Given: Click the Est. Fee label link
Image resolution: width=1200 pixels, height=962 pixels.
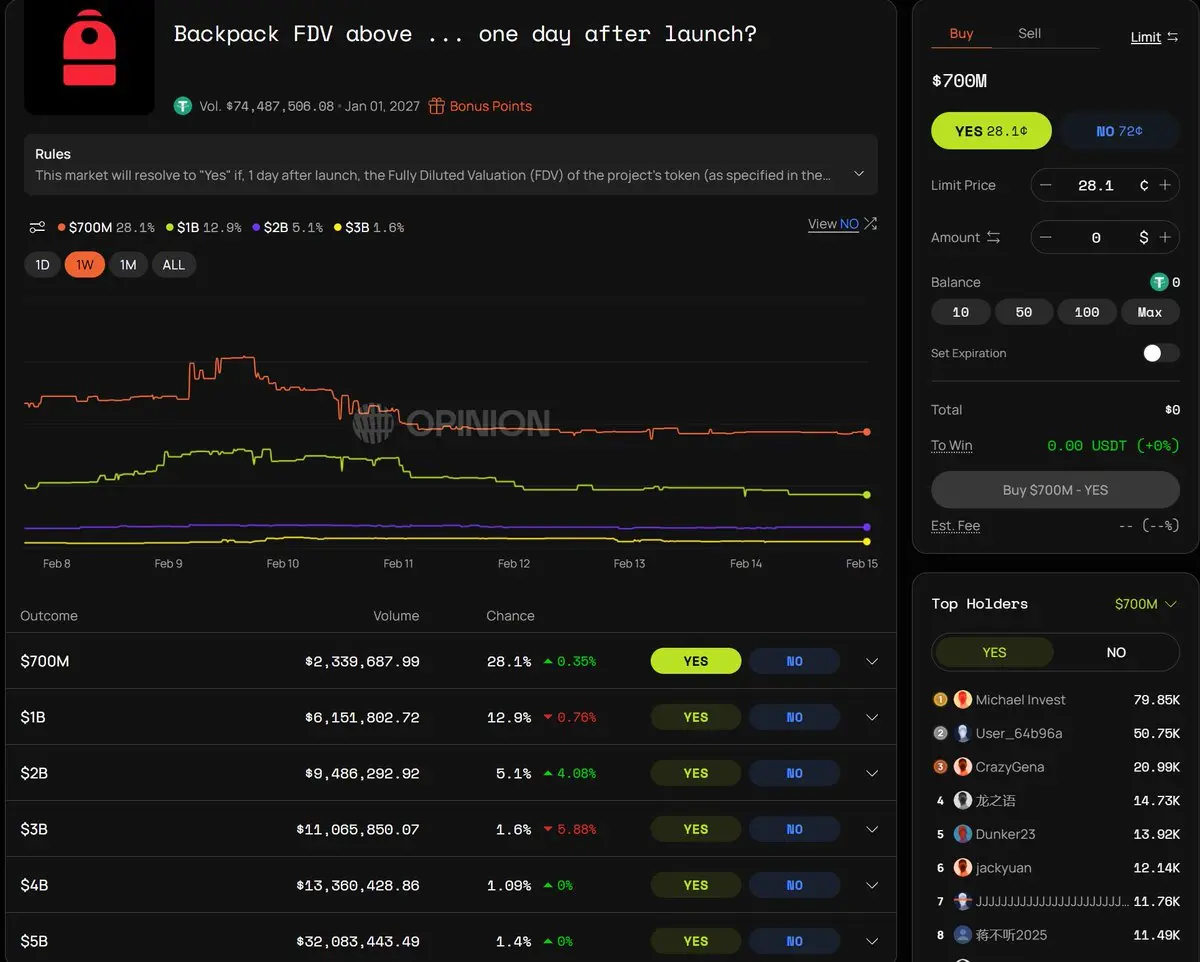Looking at the screenshot, I should 955,525.
